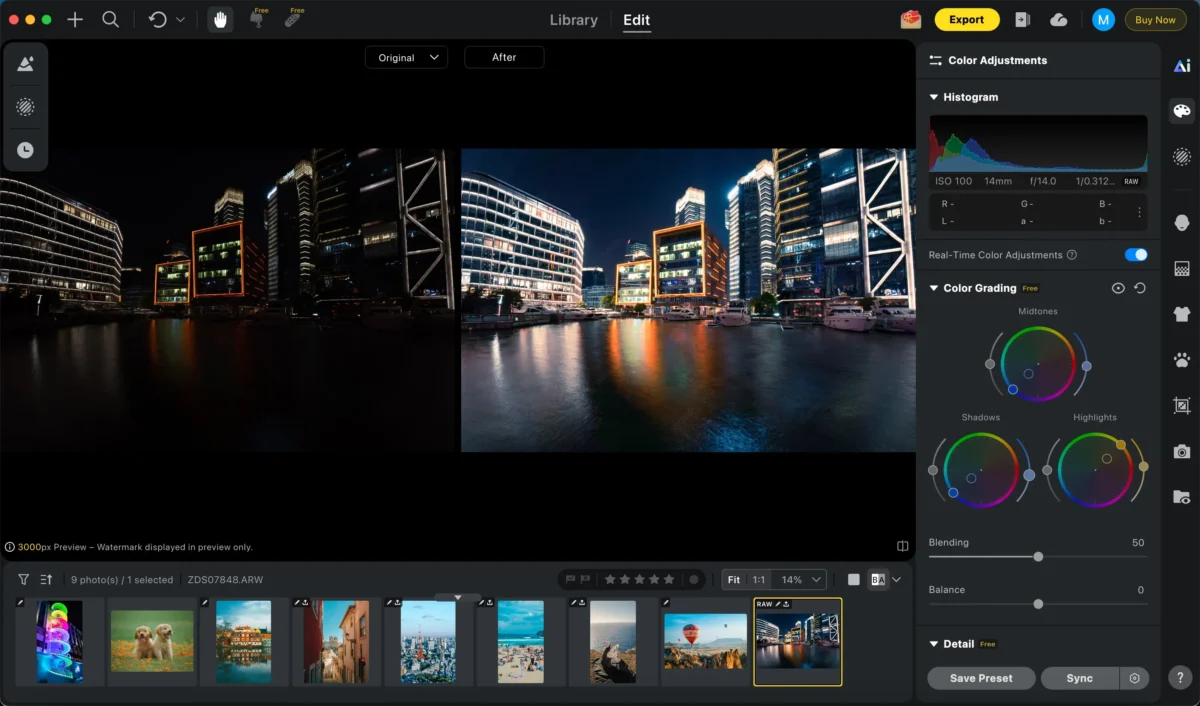
Task: Select the hot air balloon thumbnail
Action: click(705, 642)
